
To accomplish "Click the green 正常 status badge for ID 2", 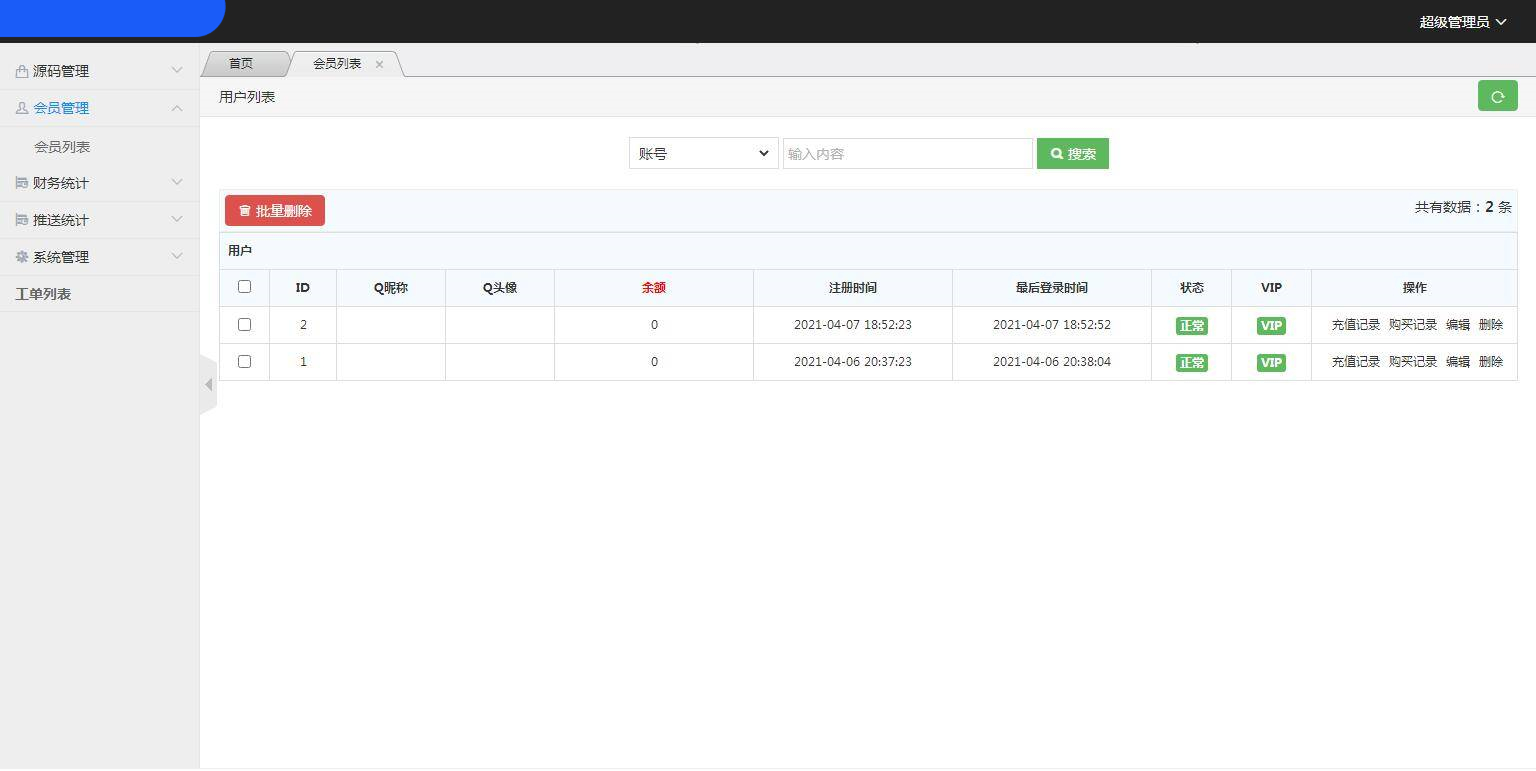I will 1191,324.
